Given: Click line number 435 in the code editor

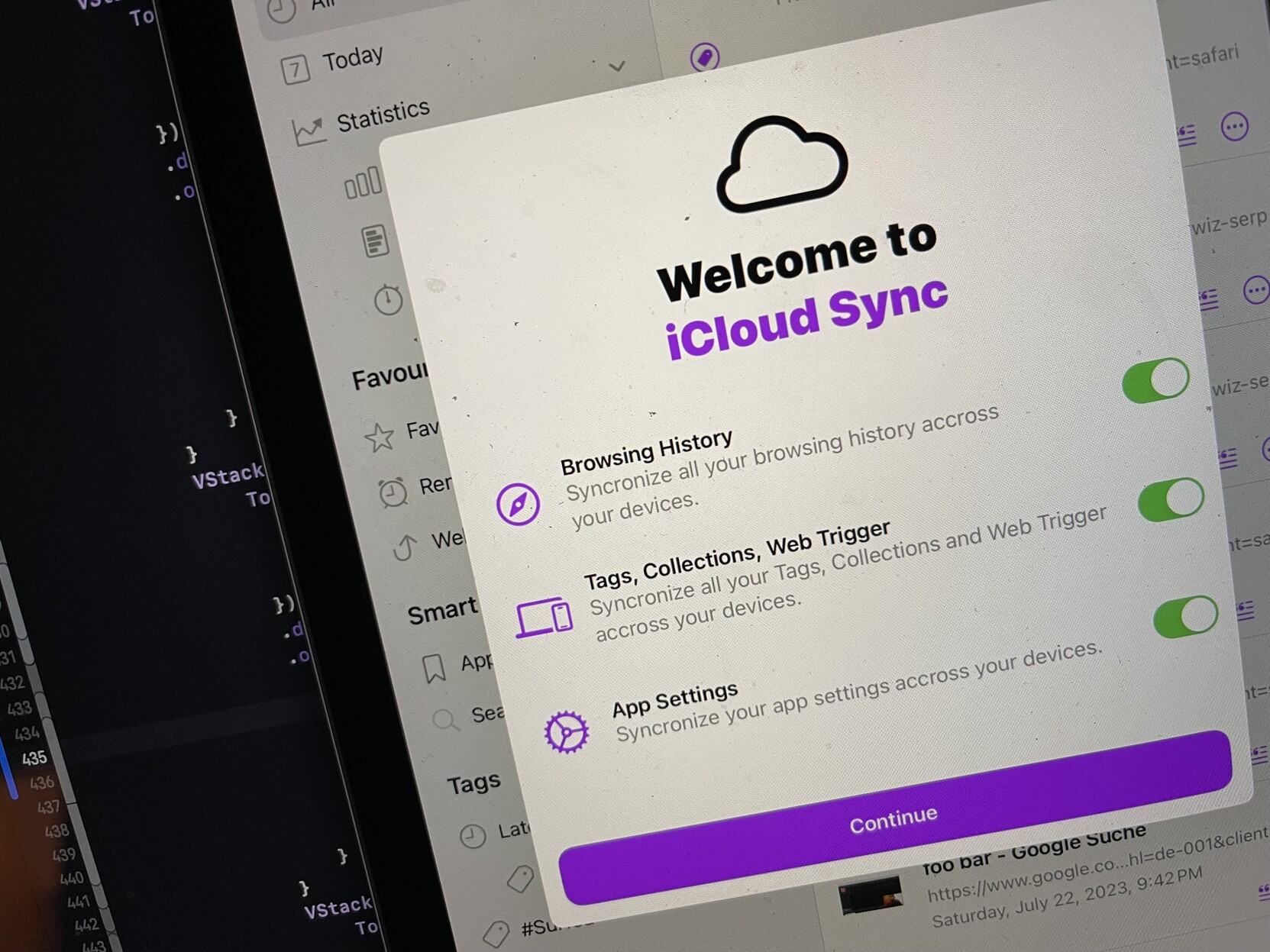Looking at the screenshot, I should pyautogui.click(x=34, y=758).
